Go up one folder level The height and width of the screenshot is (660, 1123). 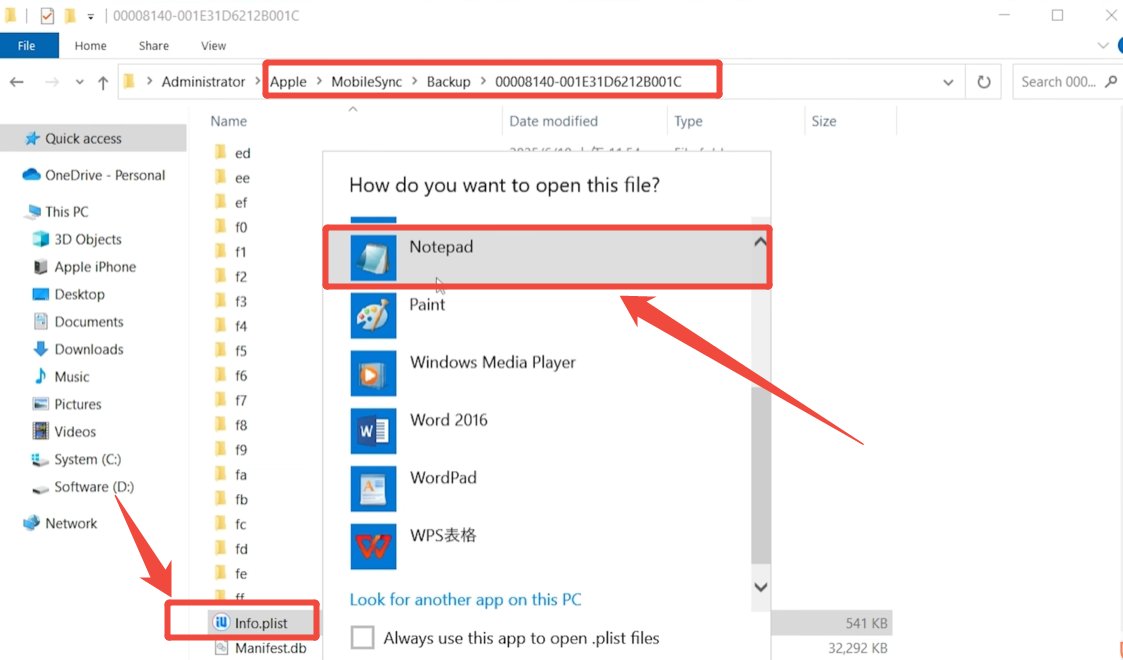[x=103, y=82]
